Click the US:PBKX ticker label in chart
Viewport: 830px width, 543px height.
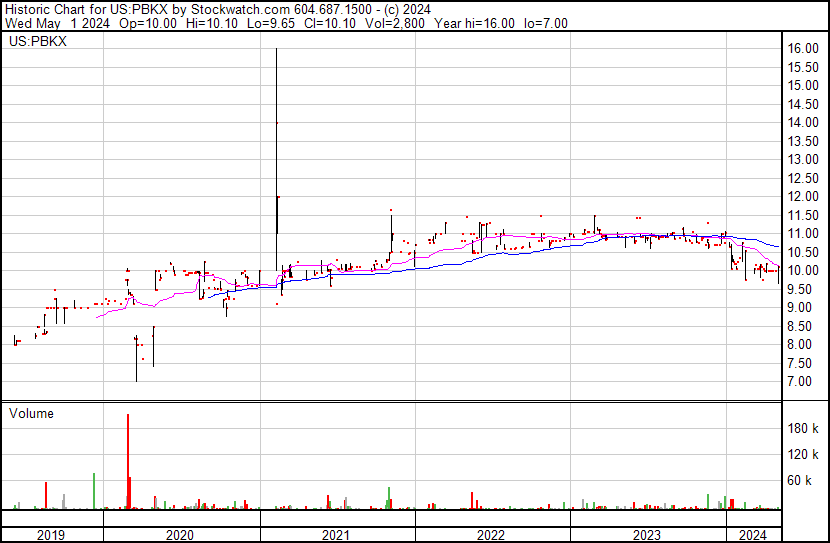pos(38,41)
